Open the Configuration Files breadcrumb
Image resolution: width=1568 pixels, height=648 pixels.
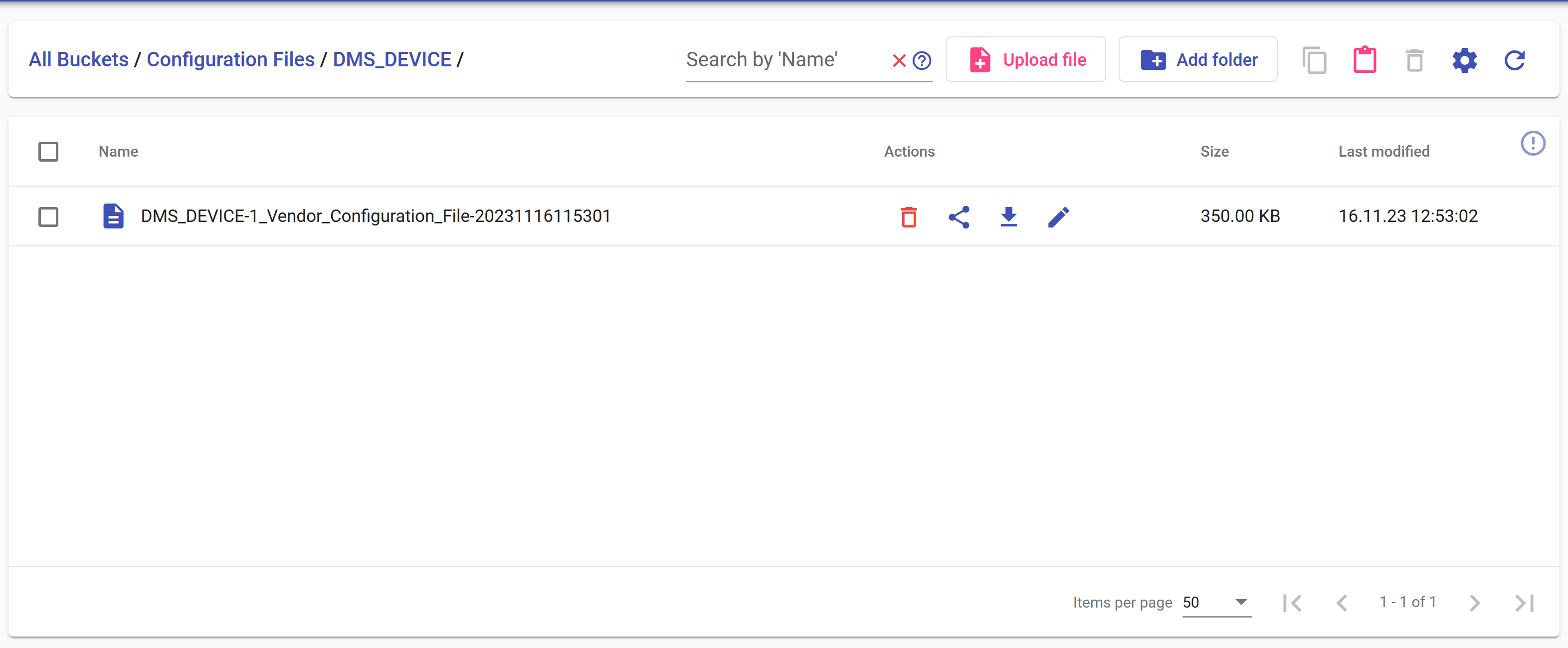tap(231, 59)
